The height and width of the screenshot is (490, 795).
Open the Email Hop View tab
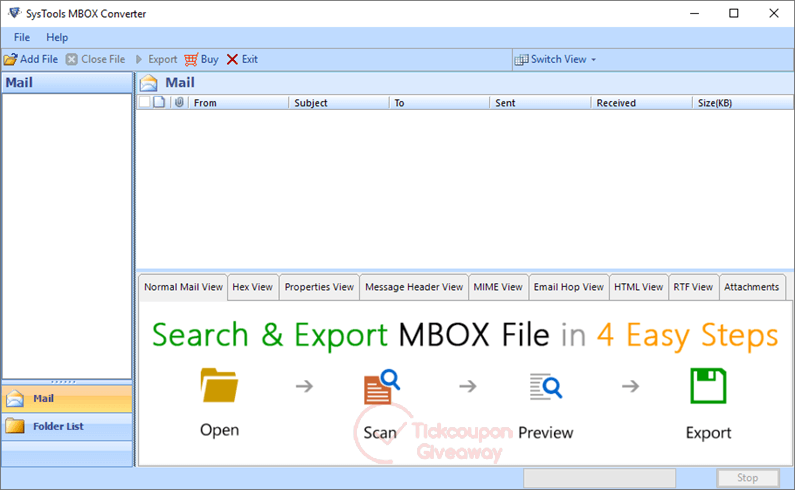click(568, 287)
